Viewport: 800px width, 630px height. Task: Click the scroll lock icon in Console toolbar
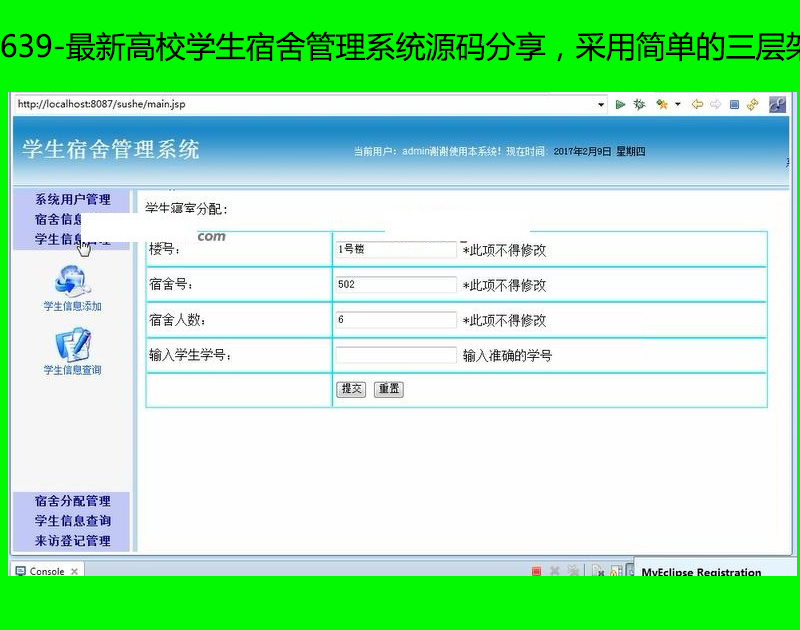click(616, 571)
